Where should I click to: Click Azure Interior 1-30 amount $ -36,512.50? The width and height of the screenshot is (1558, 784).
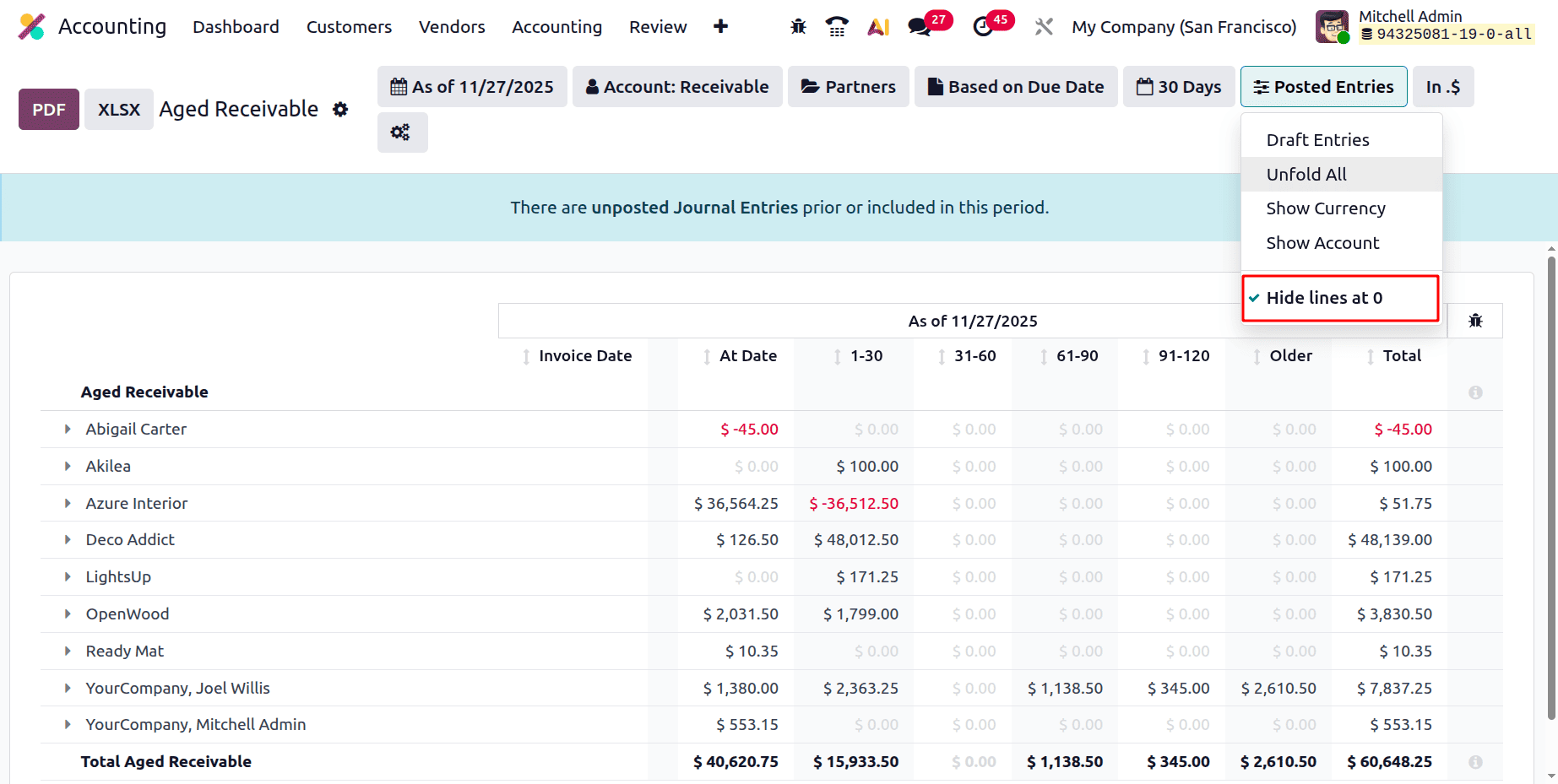click(x=854, y=504)
